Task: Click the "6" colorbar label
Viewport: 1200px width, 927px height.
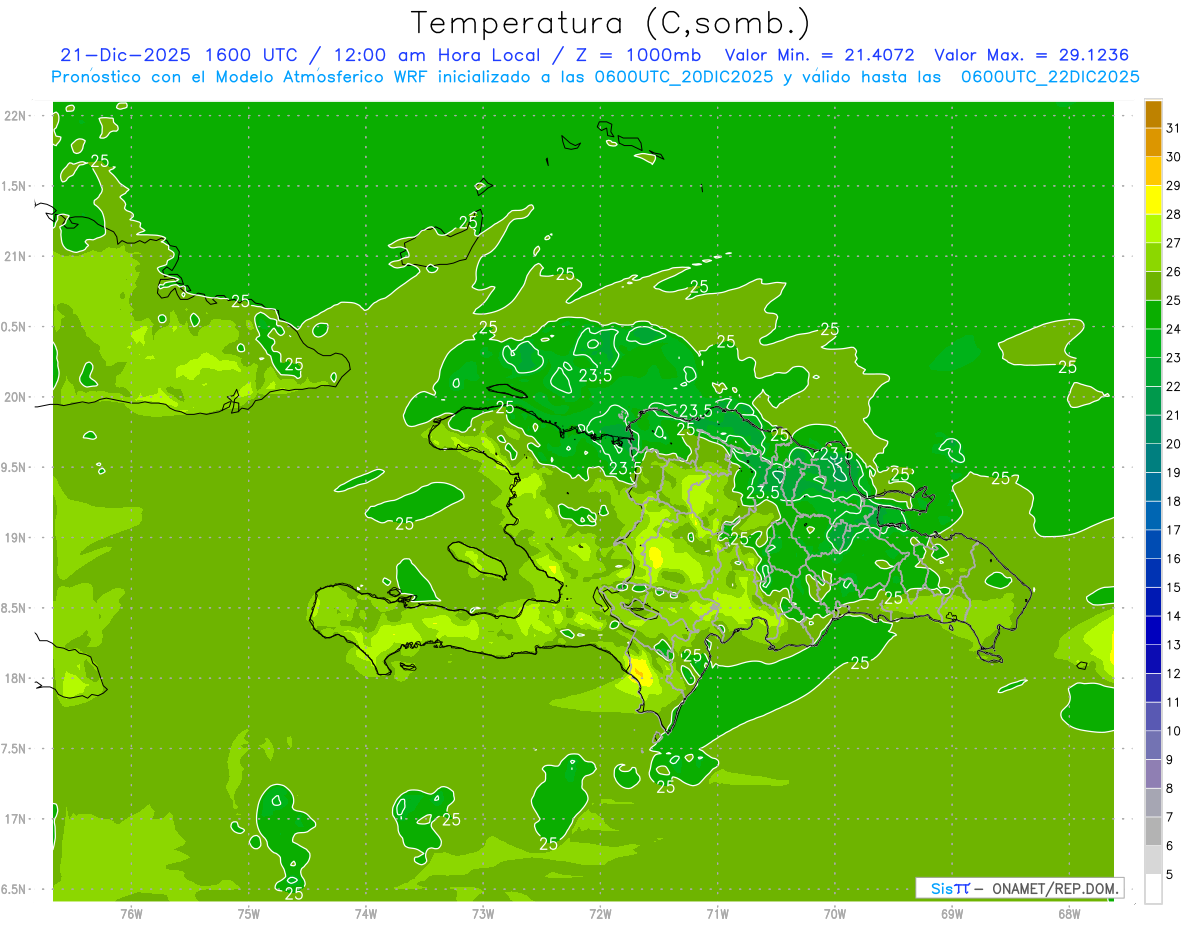Action: (x=1171, y=846)
